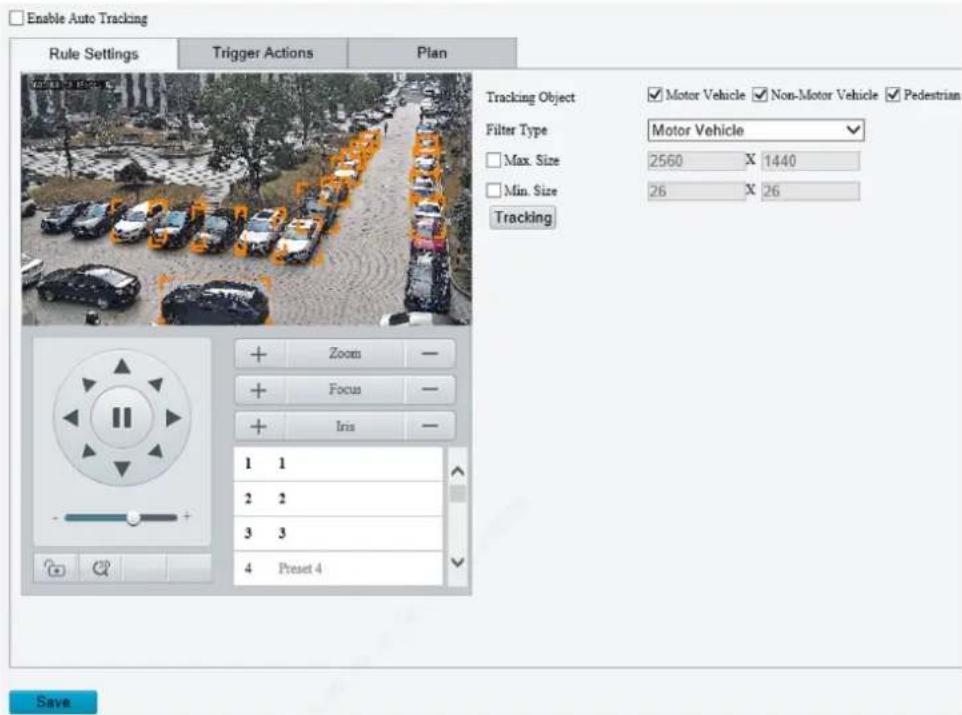962x715 pixels.
Task: Switch to the Plan tab
Action: [x=432, y=53]
